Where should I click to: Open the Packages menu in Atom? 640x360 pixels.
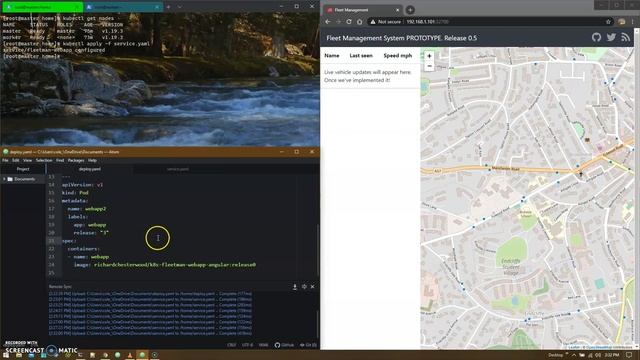(76, 160)
